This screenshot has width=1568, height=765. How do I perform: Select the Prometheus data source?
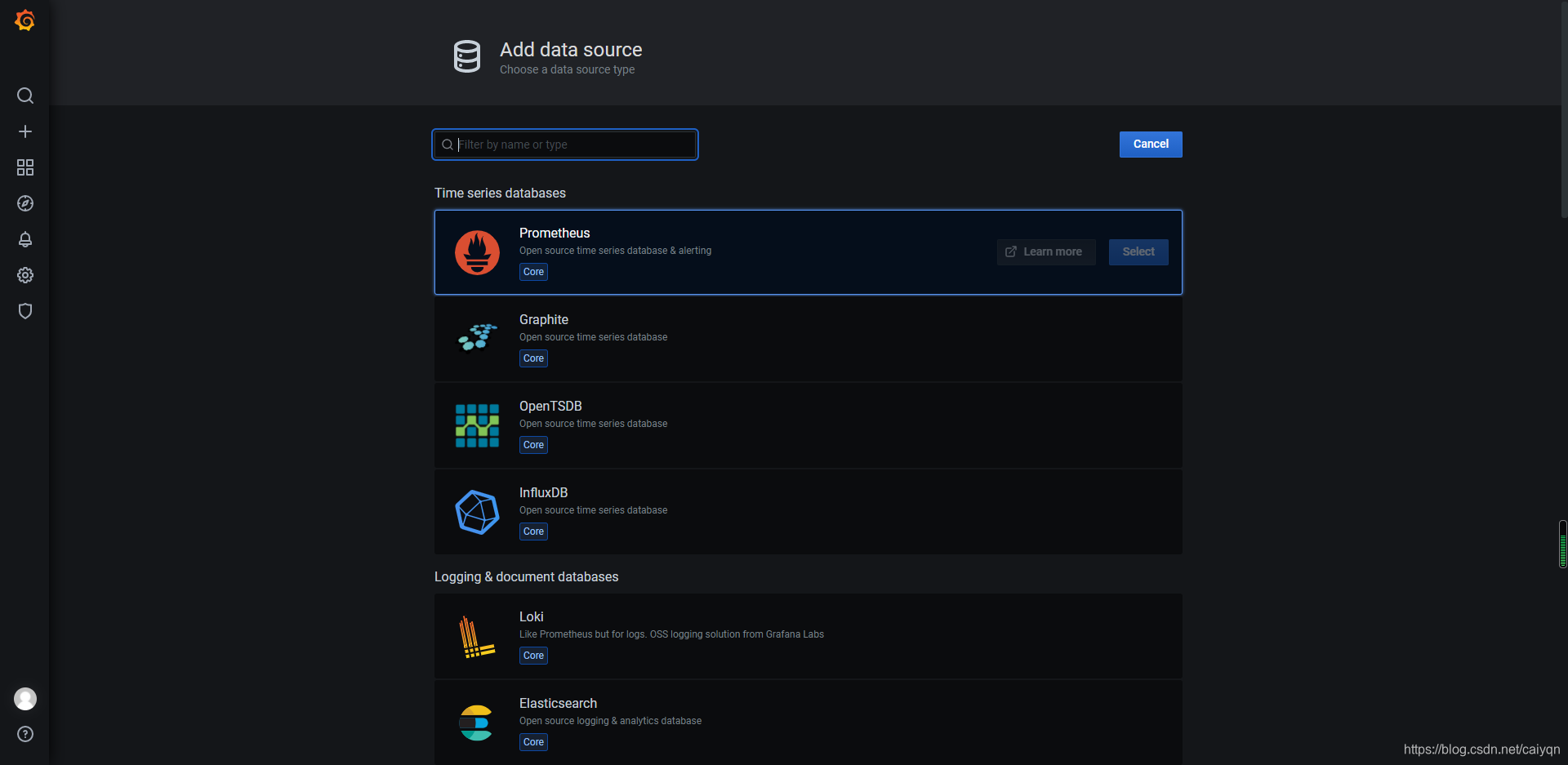click(1138, 252)
